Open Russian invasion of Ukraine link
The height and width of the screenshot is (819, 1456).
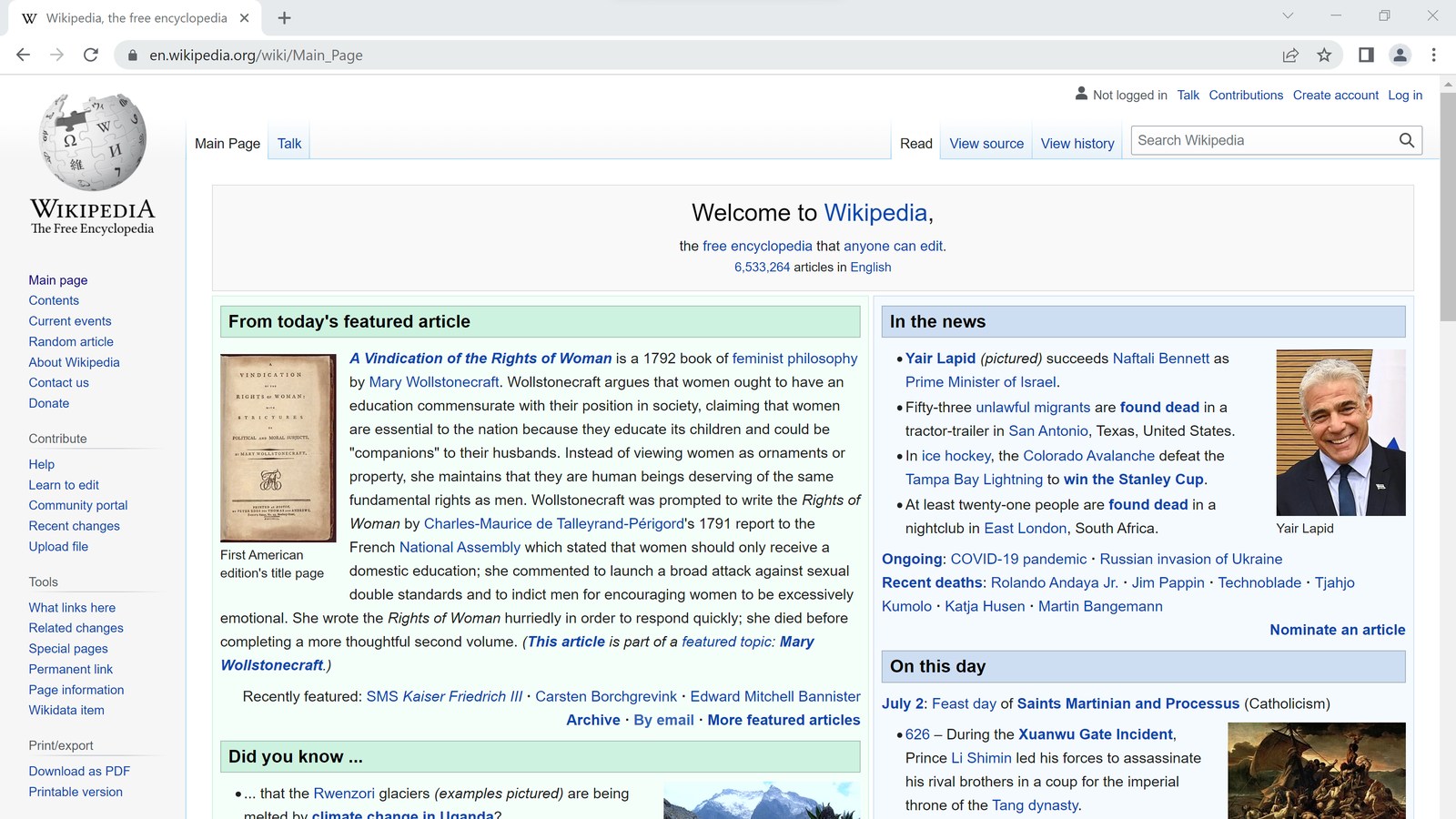pyautogui.click(x=1191, y=559)
